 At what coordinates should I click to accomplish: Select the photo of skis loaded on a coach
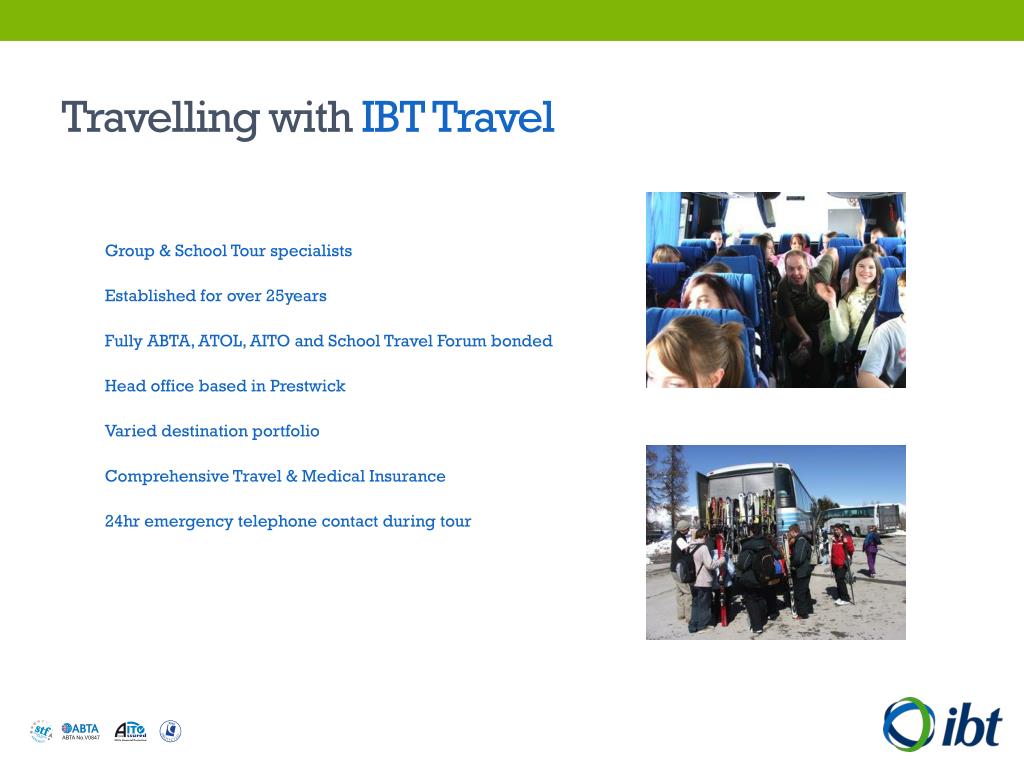pos(776,543)
